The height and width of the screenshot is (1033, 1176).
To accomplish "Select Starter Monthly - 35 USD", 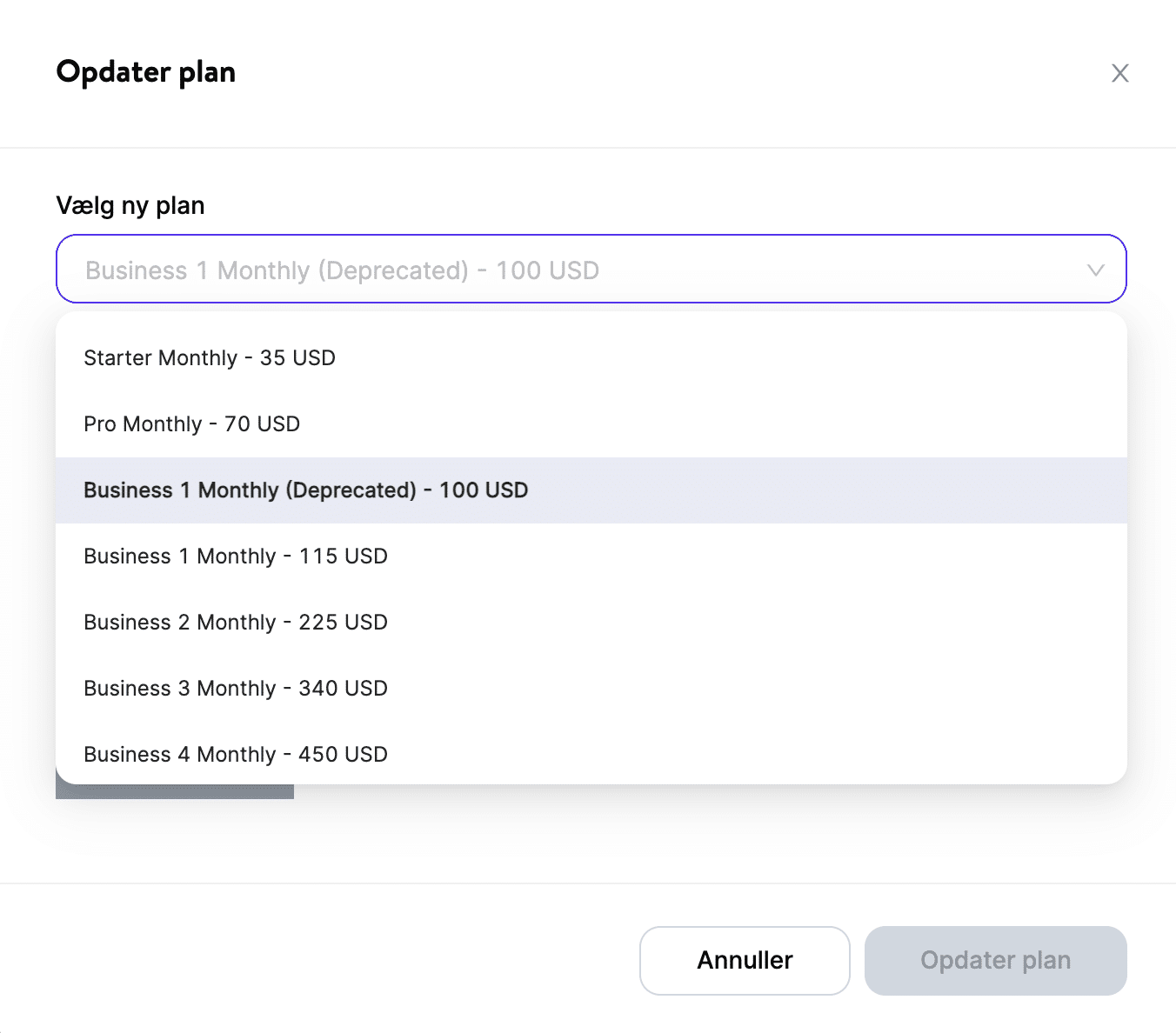I will tap(210, 358).
